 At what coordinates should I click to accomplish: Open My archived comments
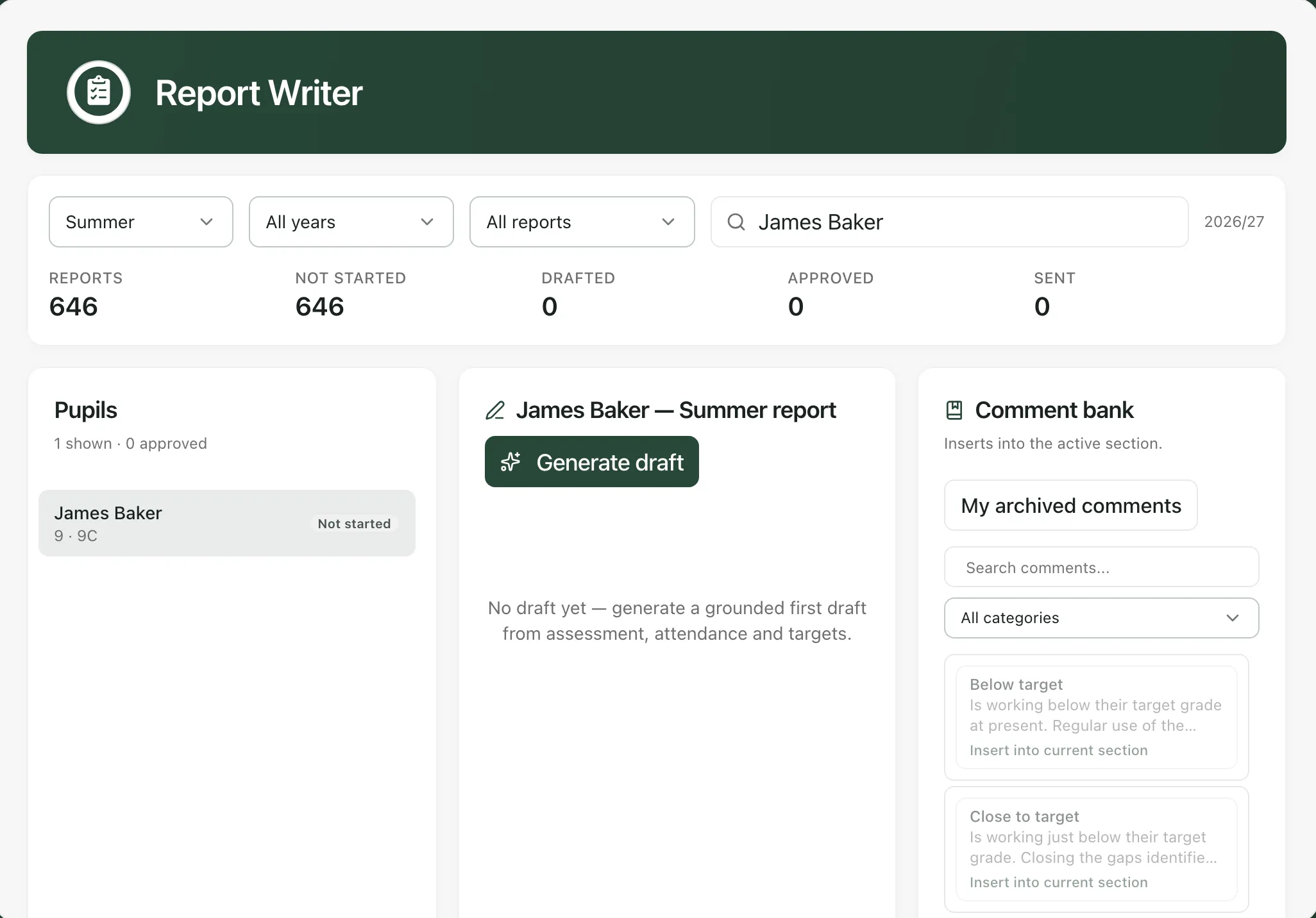[x=1071, y=505]
